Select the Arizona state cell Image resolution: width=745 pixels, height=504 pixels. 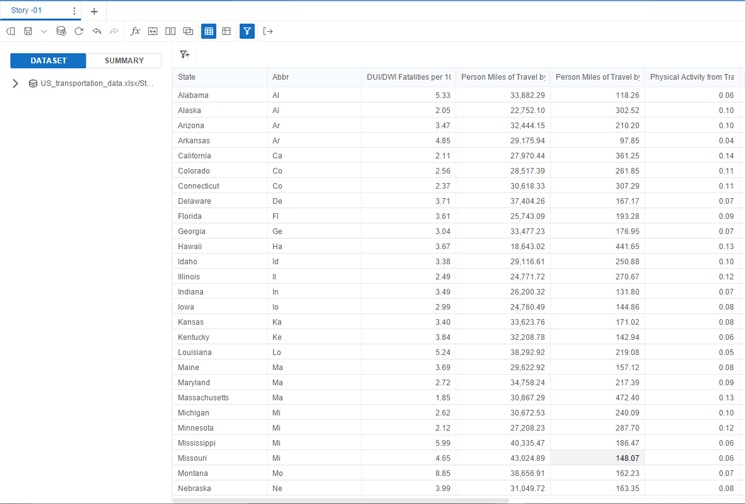point(220,125)
